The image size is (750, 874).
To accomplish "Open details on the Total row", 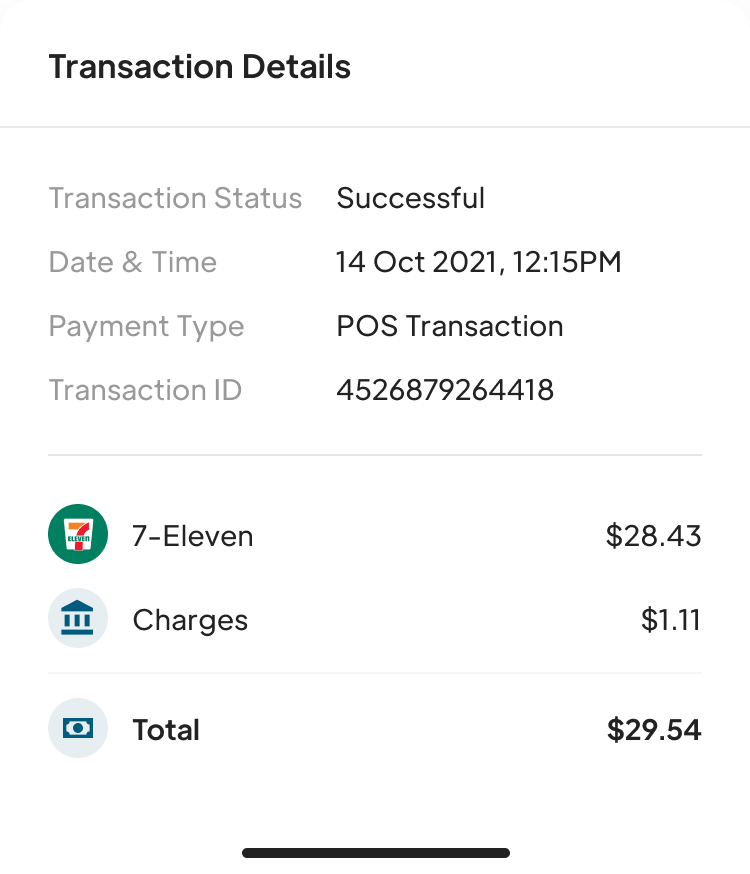I will coord(375,728).
